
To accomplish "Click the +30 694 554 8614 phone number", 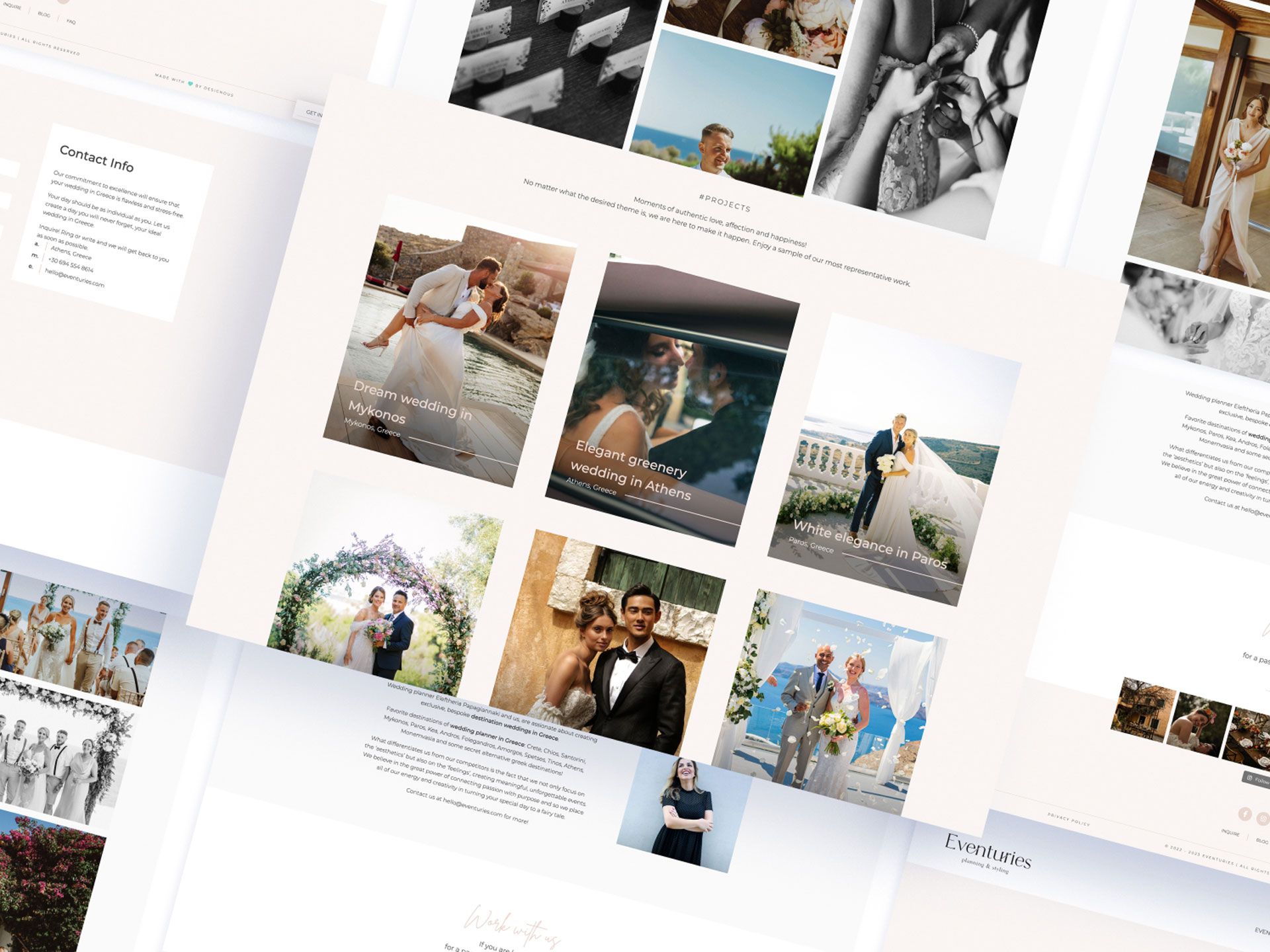I will (x=70, y=265).
